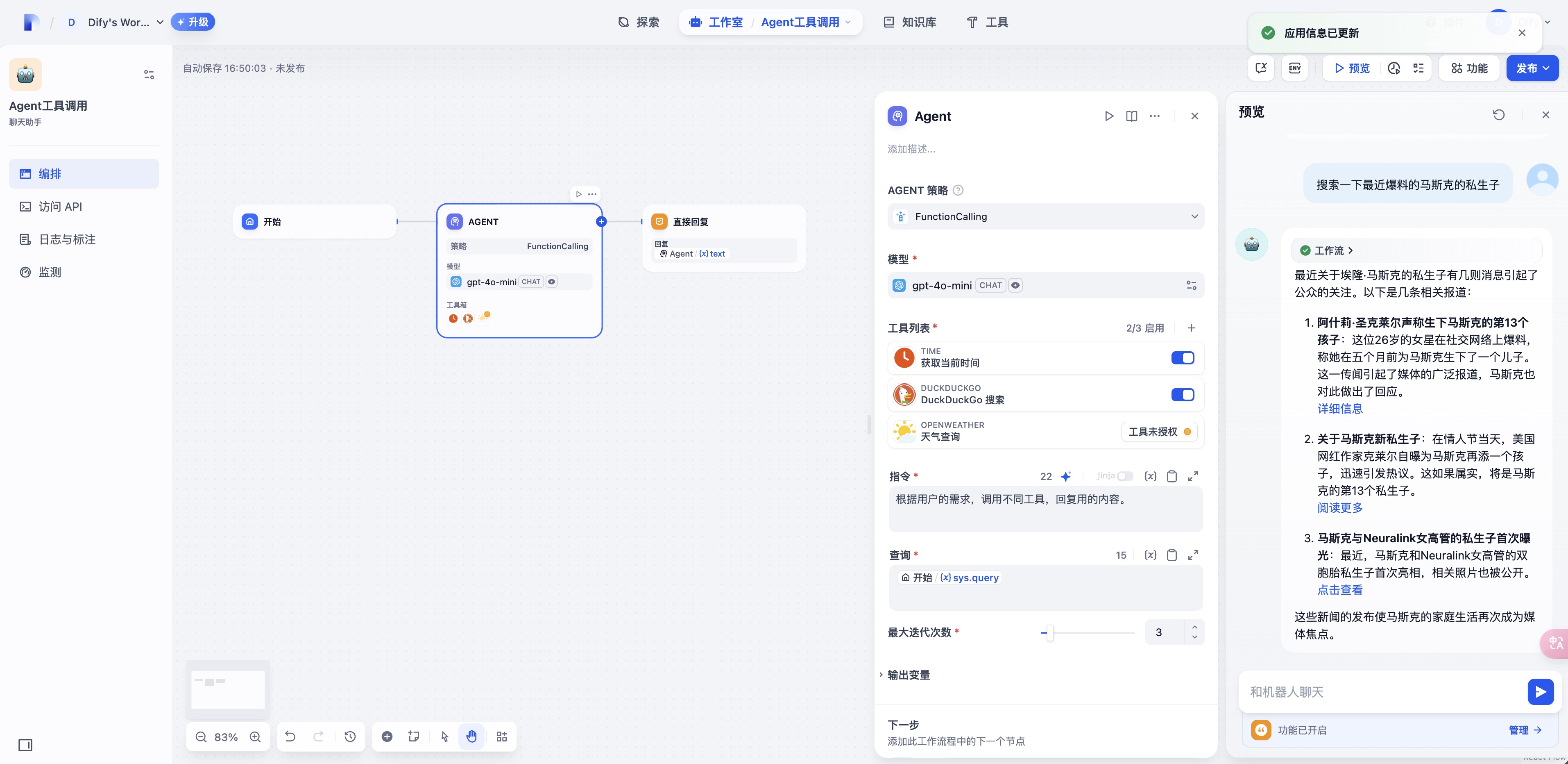Click the 预览 preview button
This screenshot has height=764, width=1568.
pos(1352,68)
